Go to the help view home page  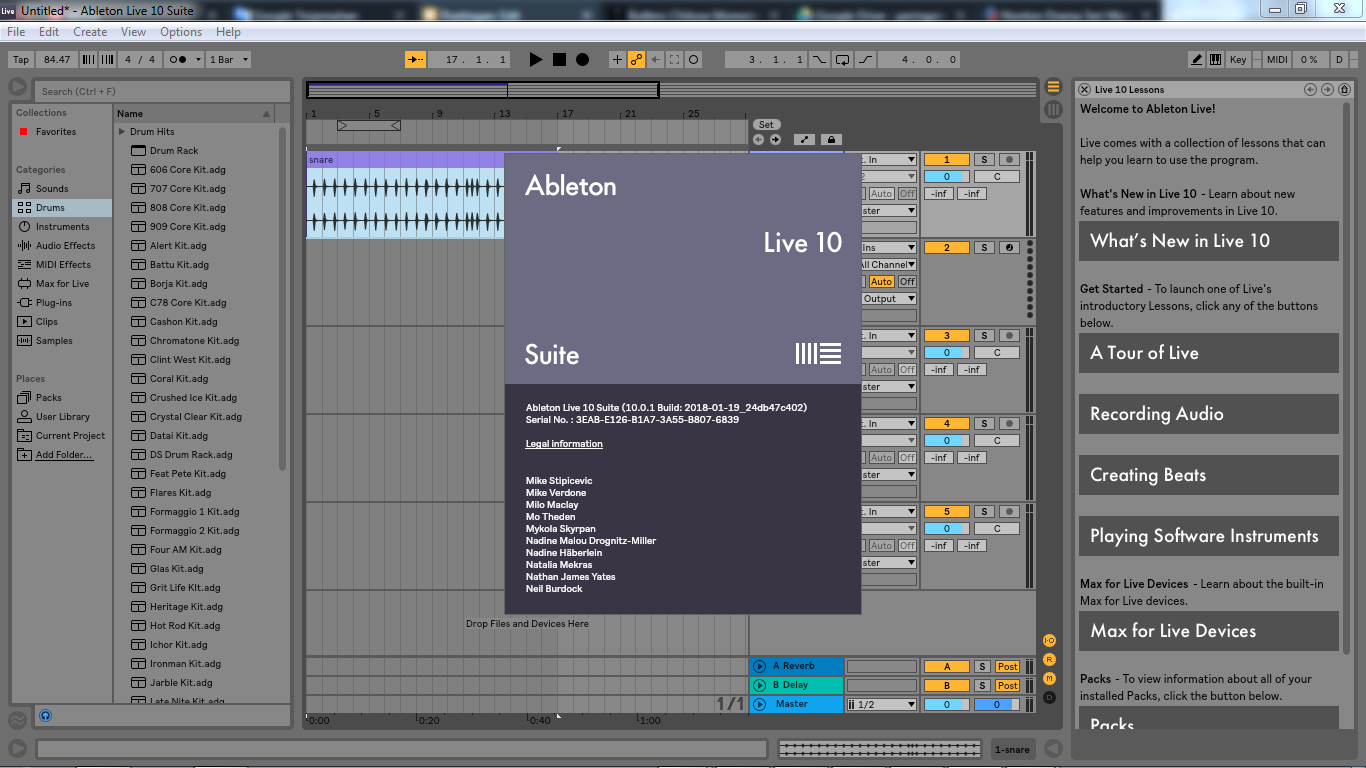(1344, 90)
